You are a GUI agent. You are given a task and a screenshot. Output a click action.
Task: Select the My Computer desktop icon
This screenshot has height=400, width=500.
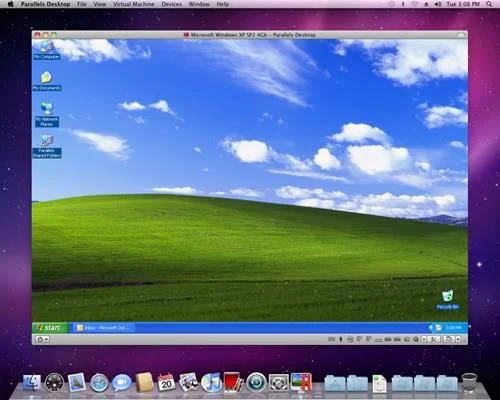pyautogui.click(x=47, y=50)
